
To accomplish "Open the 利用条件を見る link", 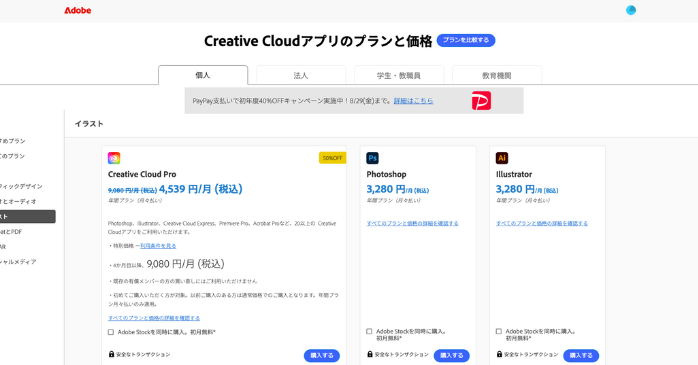I will pyautogui.click(x=158, y=246).
